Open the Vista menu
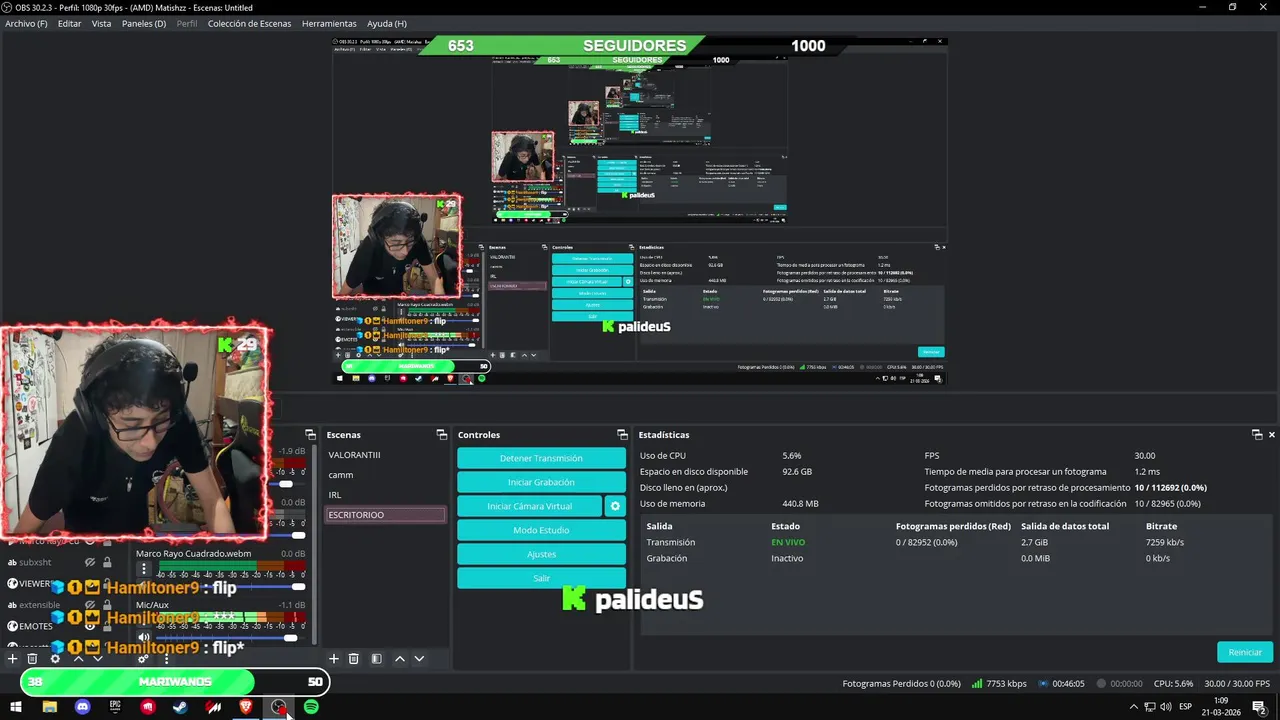This screenshot has width=1280, height=720. [x=102, y=23]
